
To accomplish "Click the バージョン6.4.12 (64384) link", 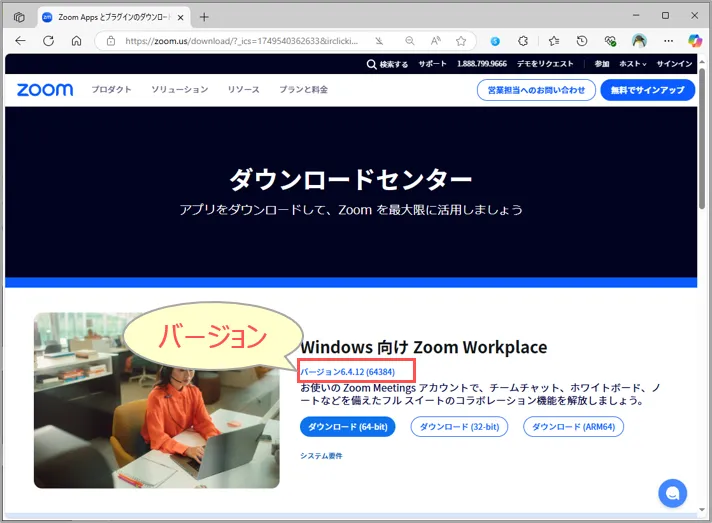I will 347,372.
